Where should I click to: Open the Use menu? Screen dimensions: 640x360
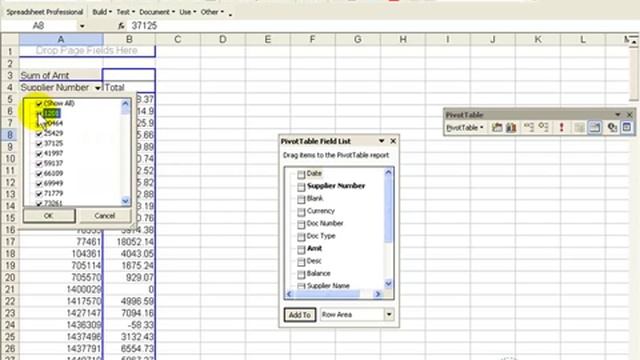(x=187, y=12)
